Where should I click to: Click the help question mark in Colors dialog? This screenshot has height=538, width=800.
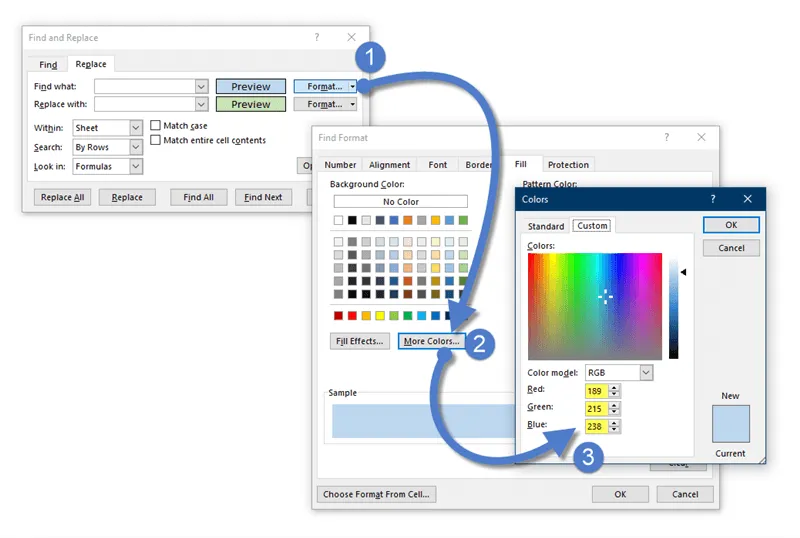[x=712, y=199]
